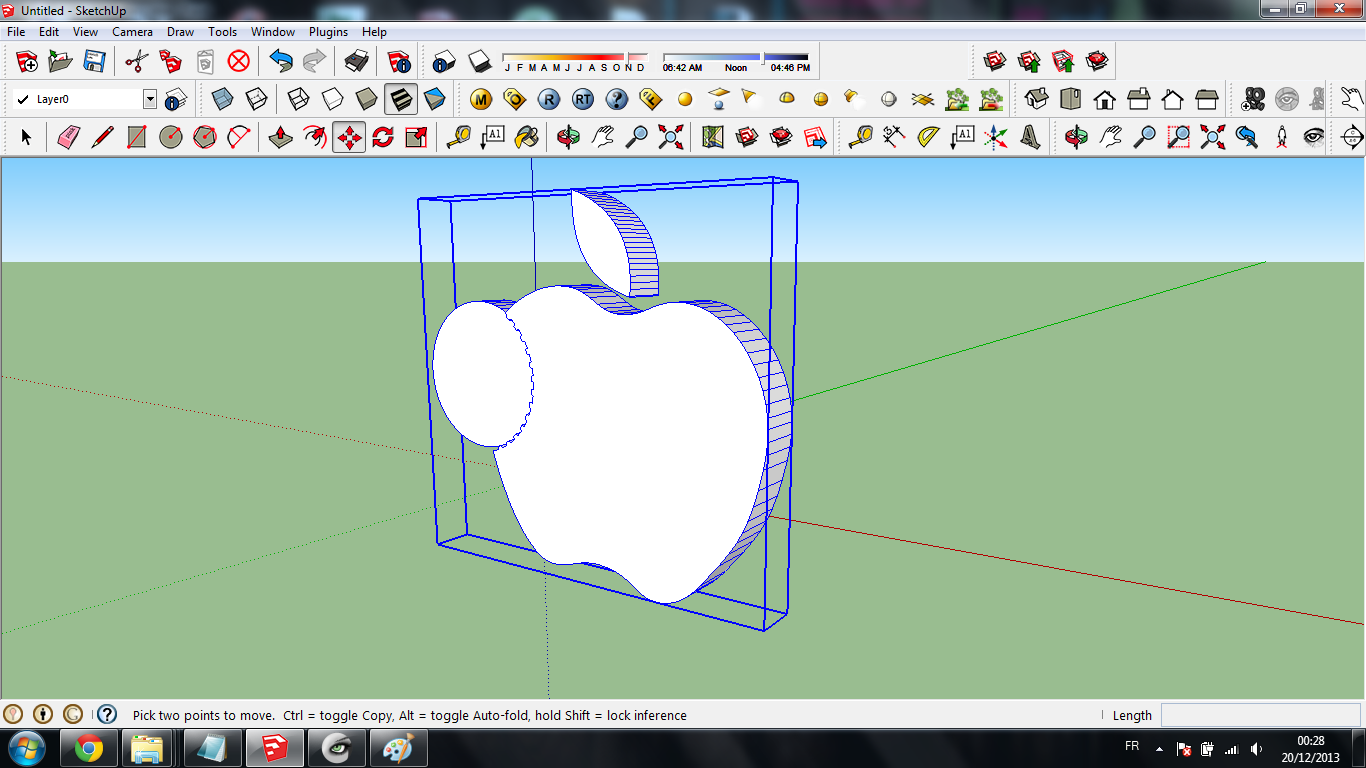
Task: Select the Eraser tool
Action: click(68, 137)
